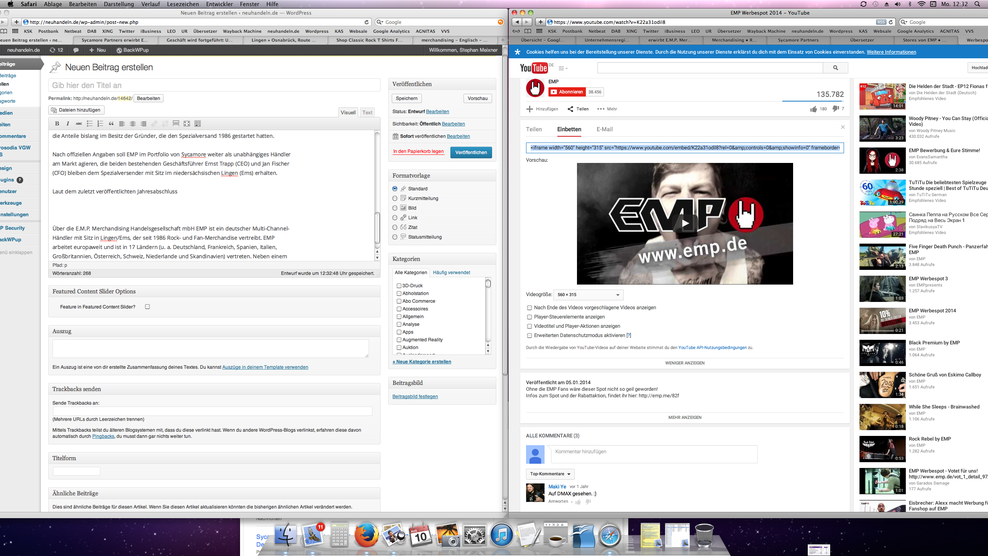Insert More tag in WordPress editor
The height and width of the screenshot is (556, 988).
tap(176, 124)
